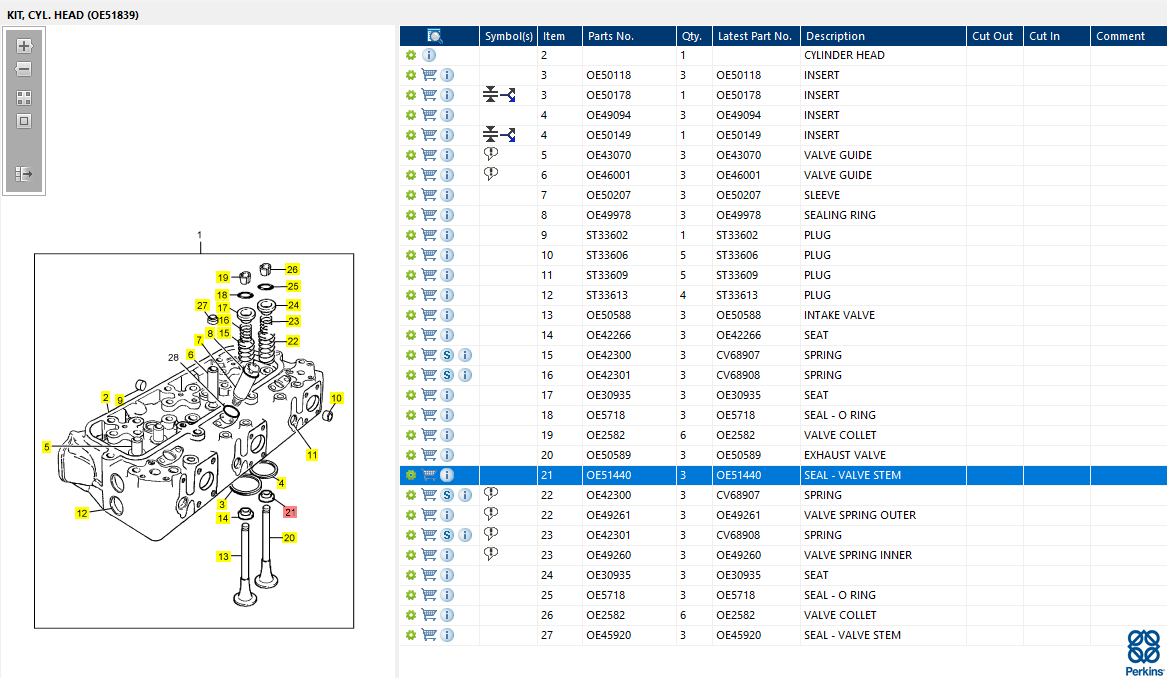Click gear icon for OE2582 item 26

click(411, 615)
